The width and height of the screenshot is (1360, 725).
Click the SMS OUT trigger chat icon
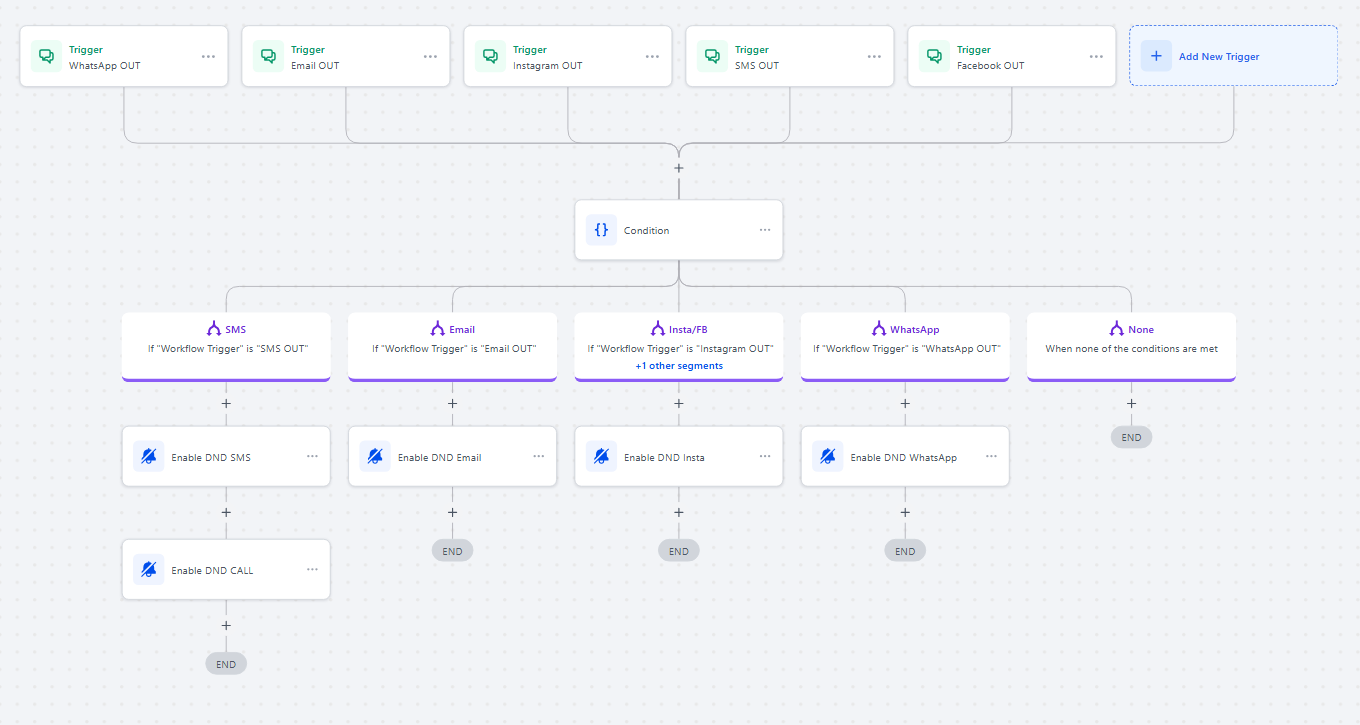[712, 57]
